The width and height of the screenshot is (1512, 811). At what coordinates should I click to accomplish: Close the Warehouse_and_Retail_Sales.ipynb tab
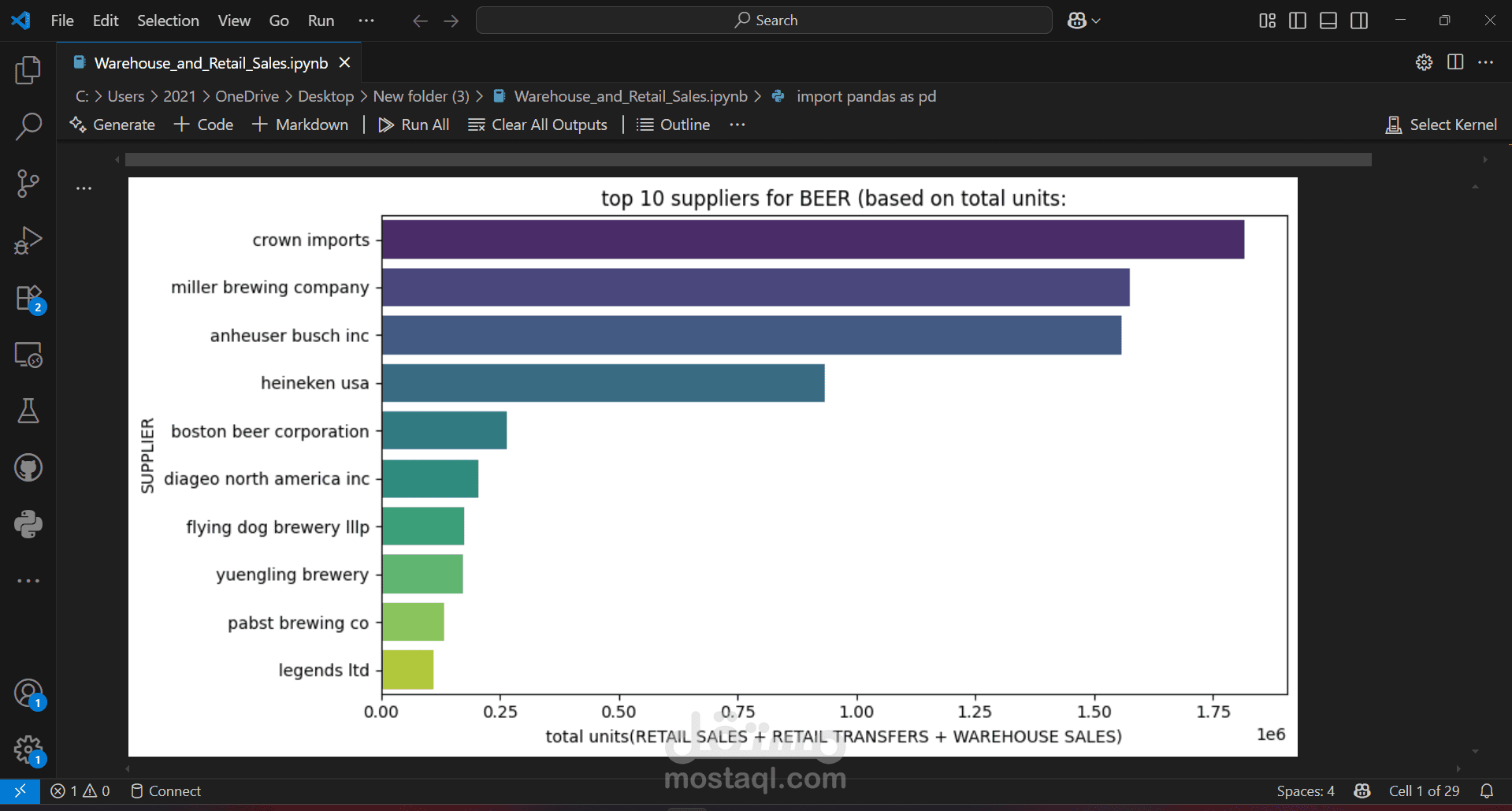(344, 62)
